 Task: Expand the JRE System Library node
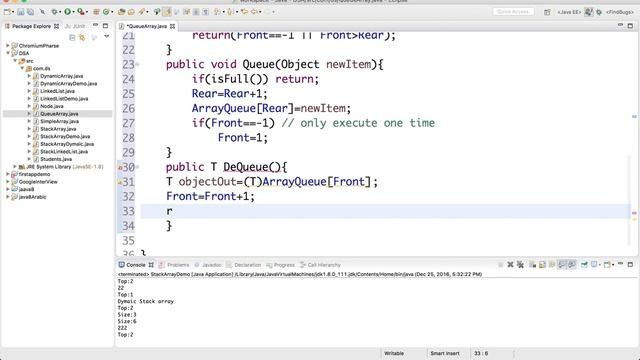[x=15, y=167]
